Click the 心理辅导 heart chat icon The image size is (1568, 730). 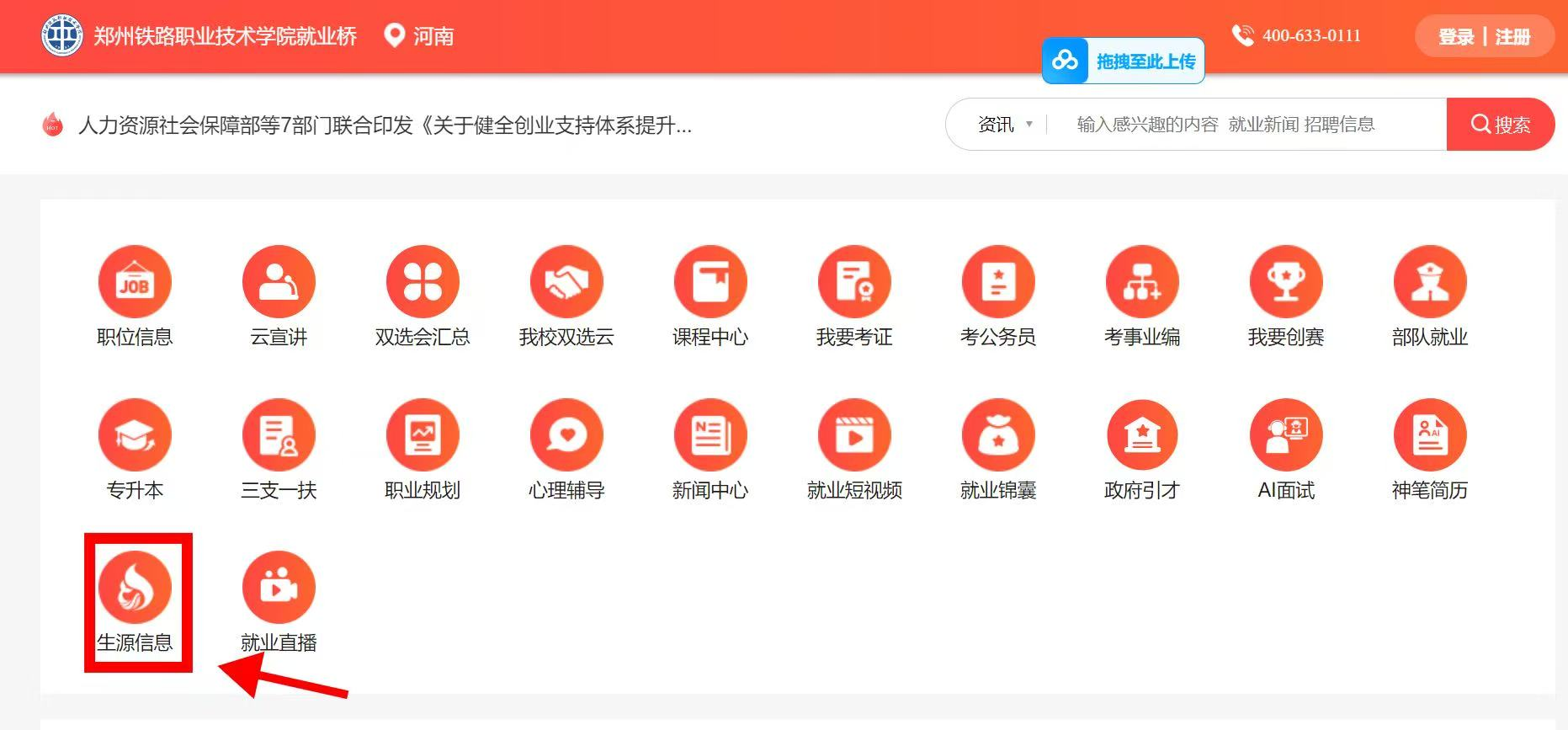566,435
